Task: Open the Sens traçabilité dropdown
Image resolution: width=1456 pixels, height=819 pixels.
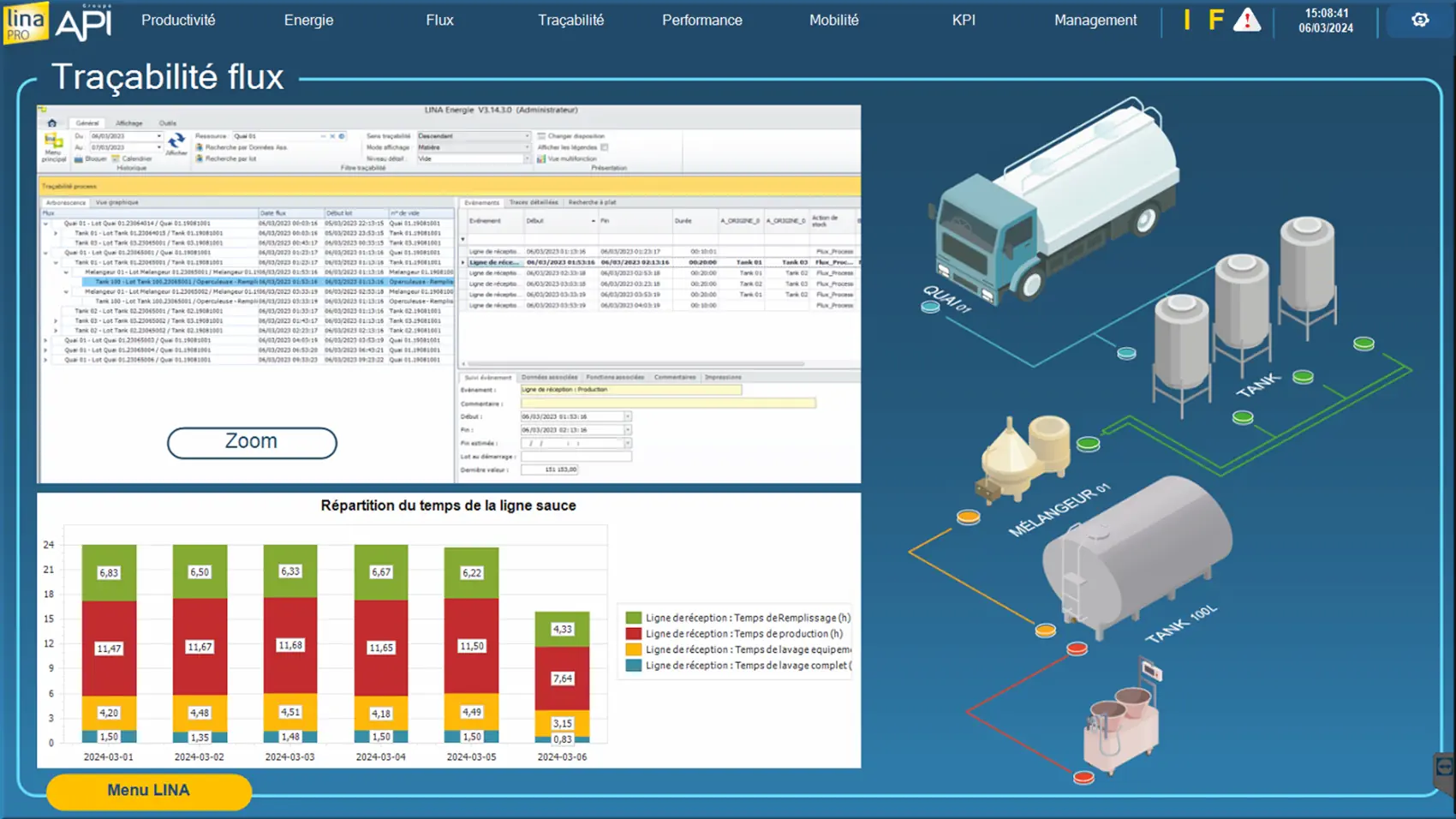Action: click(526, 136)
